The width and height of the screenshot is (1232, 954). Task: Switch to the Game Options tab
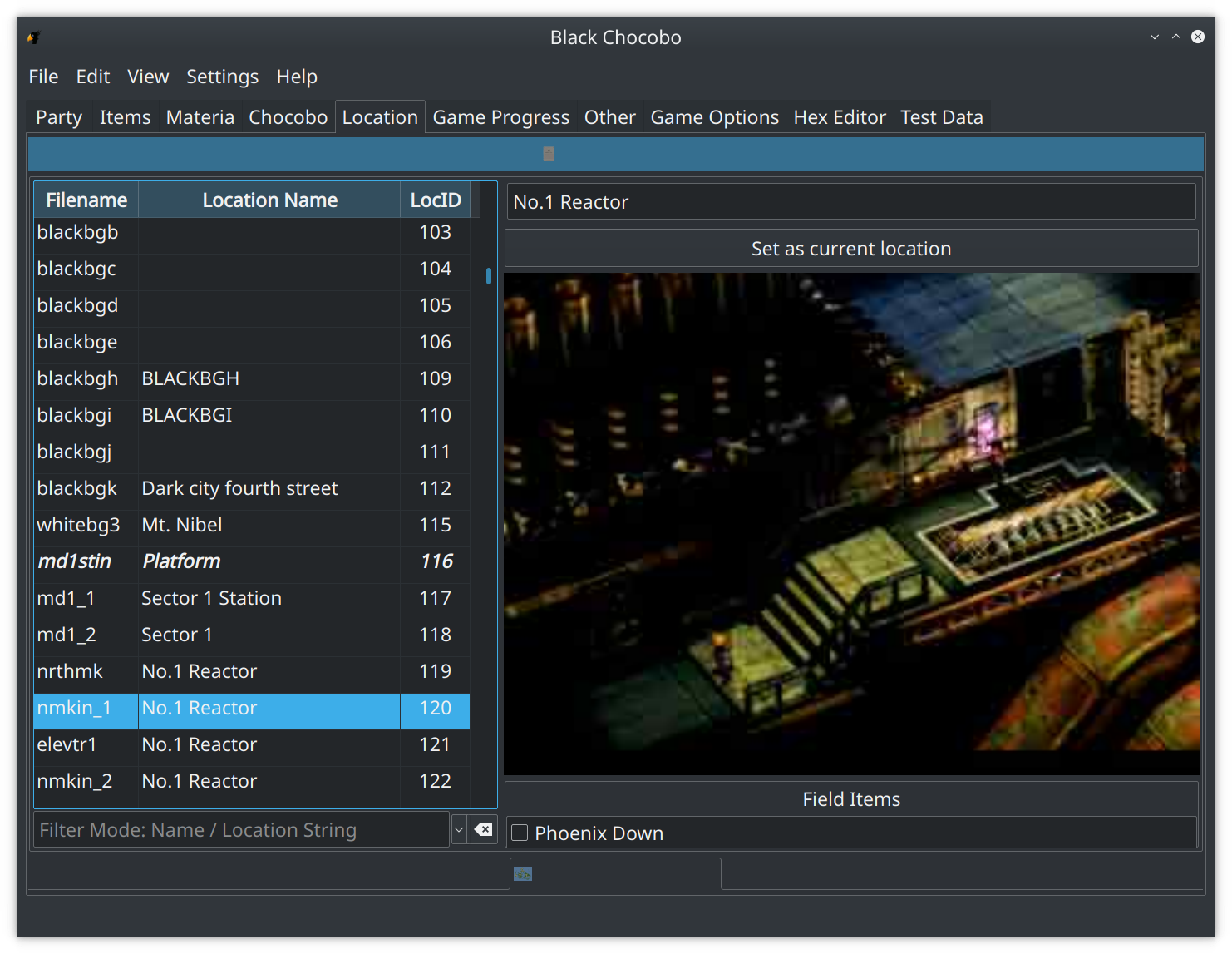click(715, 117)
